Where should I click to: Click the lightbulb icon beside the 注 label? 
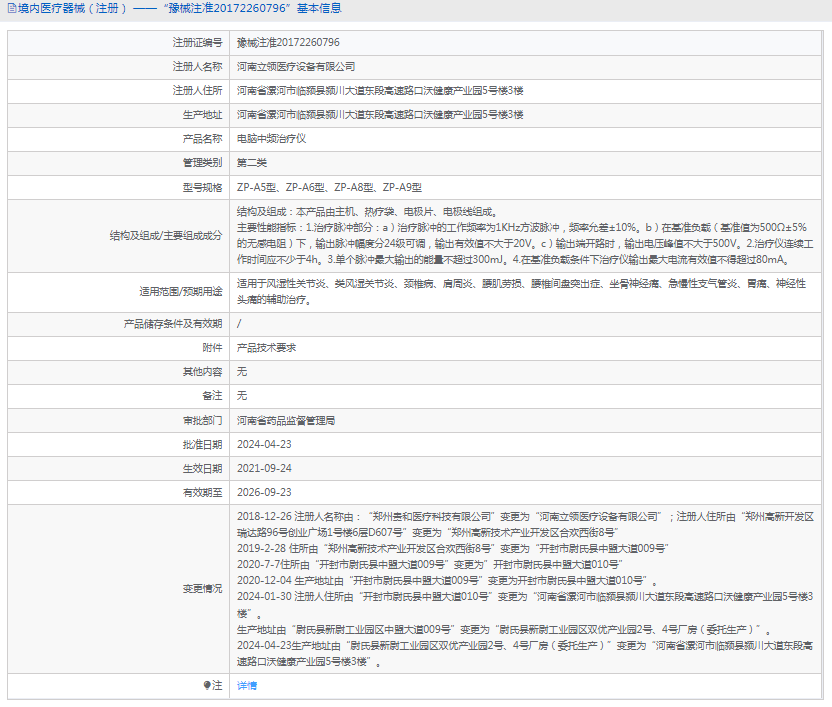206,685
